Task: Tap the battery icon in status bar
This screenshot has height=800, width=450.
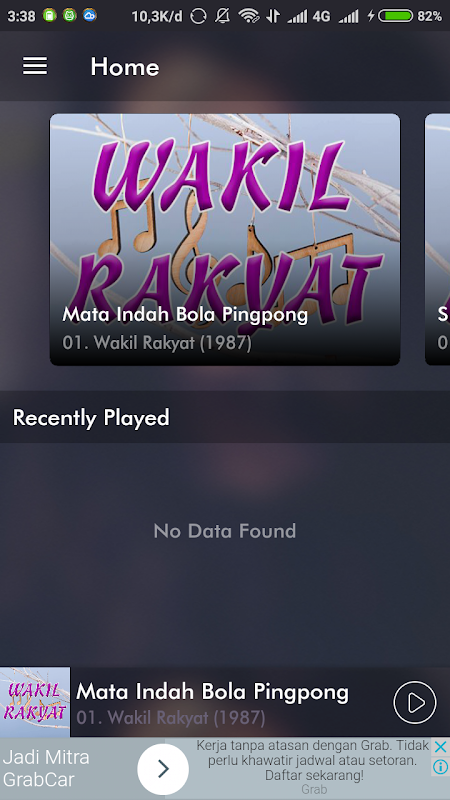Action: (395, 16)
